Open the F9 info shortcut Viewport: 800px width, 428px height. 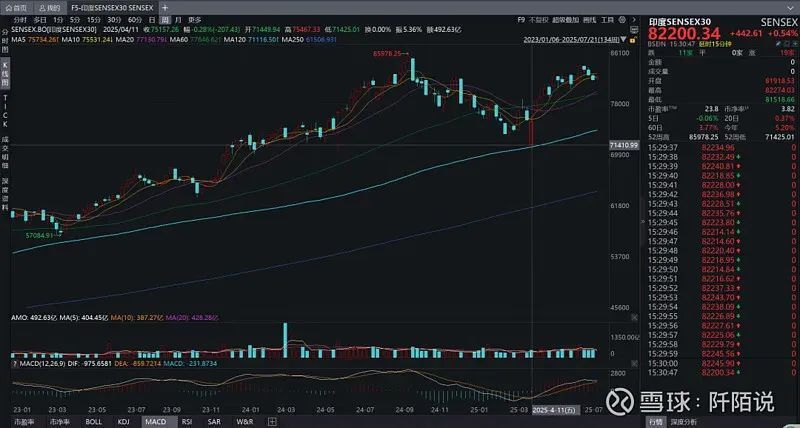[521, 20]
